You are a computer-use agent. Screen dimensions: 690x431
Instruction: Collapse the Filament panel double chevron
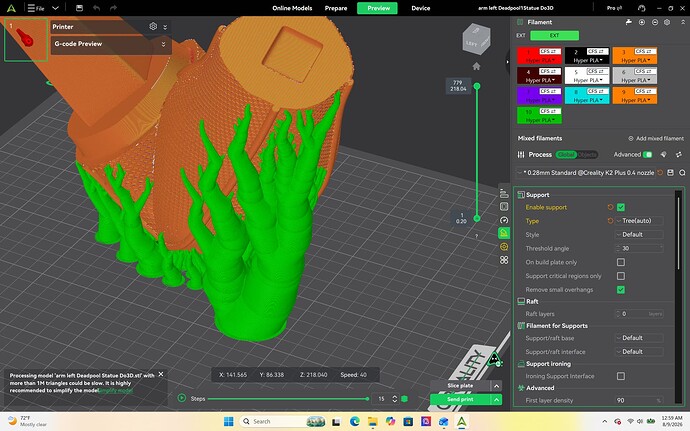pyautogui.click(x=683, y=22)
